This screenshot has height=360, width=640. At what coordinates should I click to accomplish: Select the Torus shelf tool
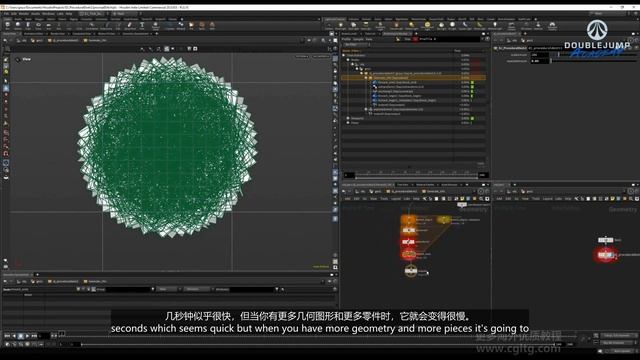point(38,26)
